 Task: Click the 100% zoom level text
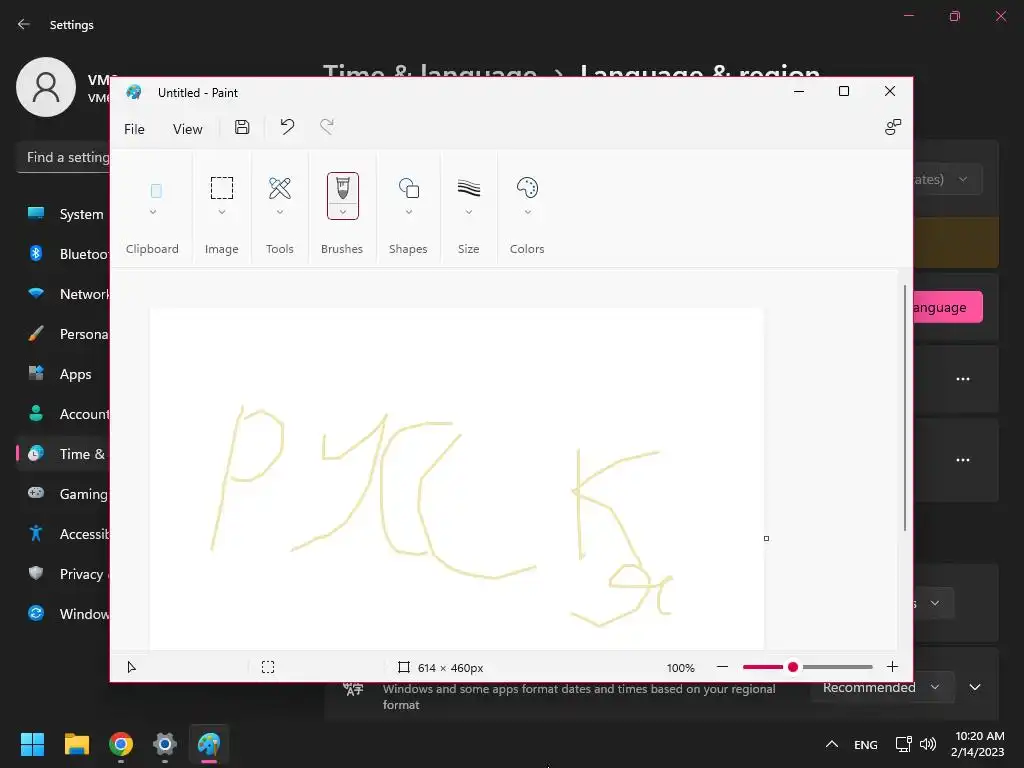[680, 667]
